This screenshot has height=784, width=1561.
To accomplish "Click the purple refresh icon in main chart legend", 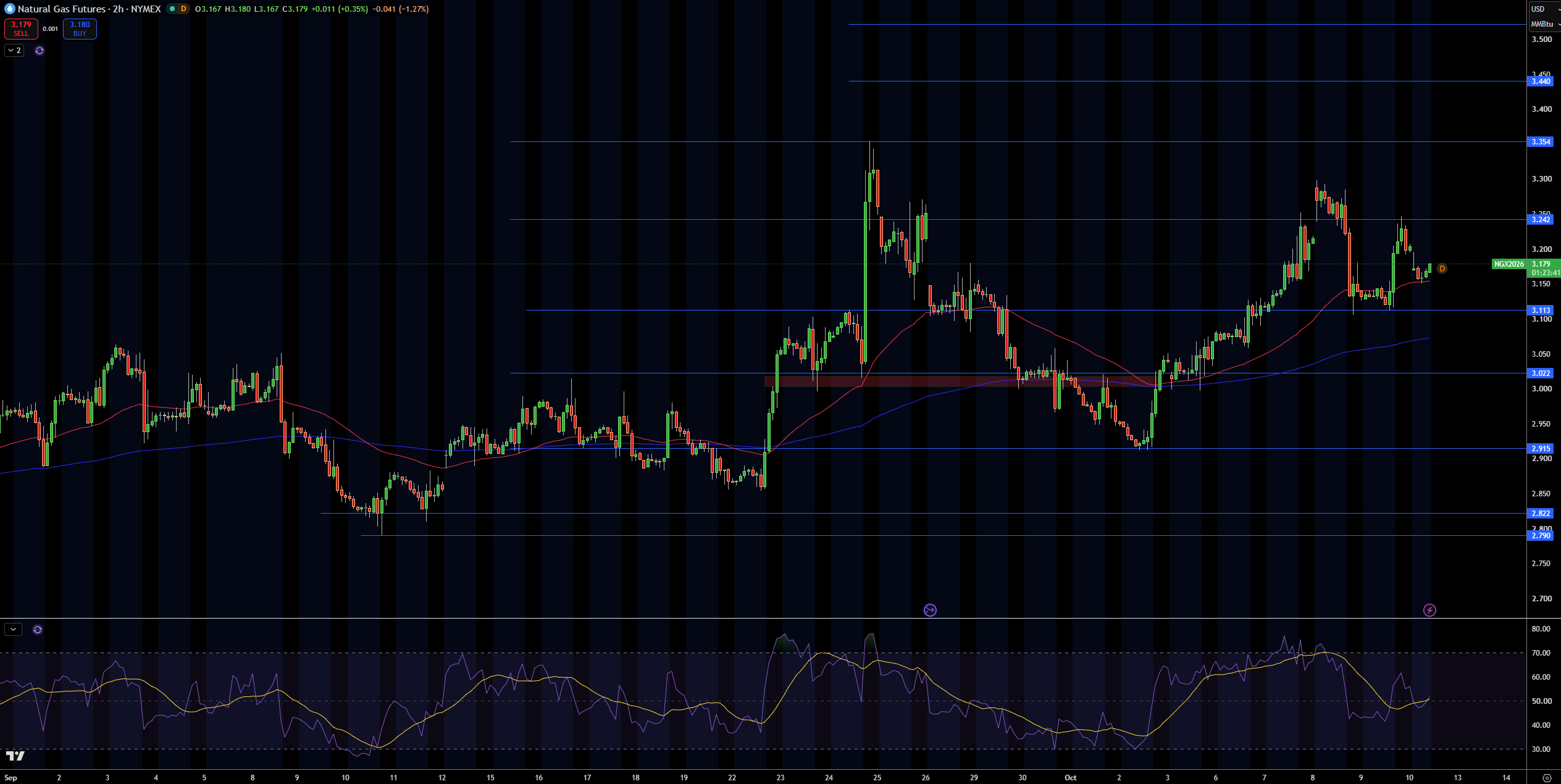I will (40, 51).
